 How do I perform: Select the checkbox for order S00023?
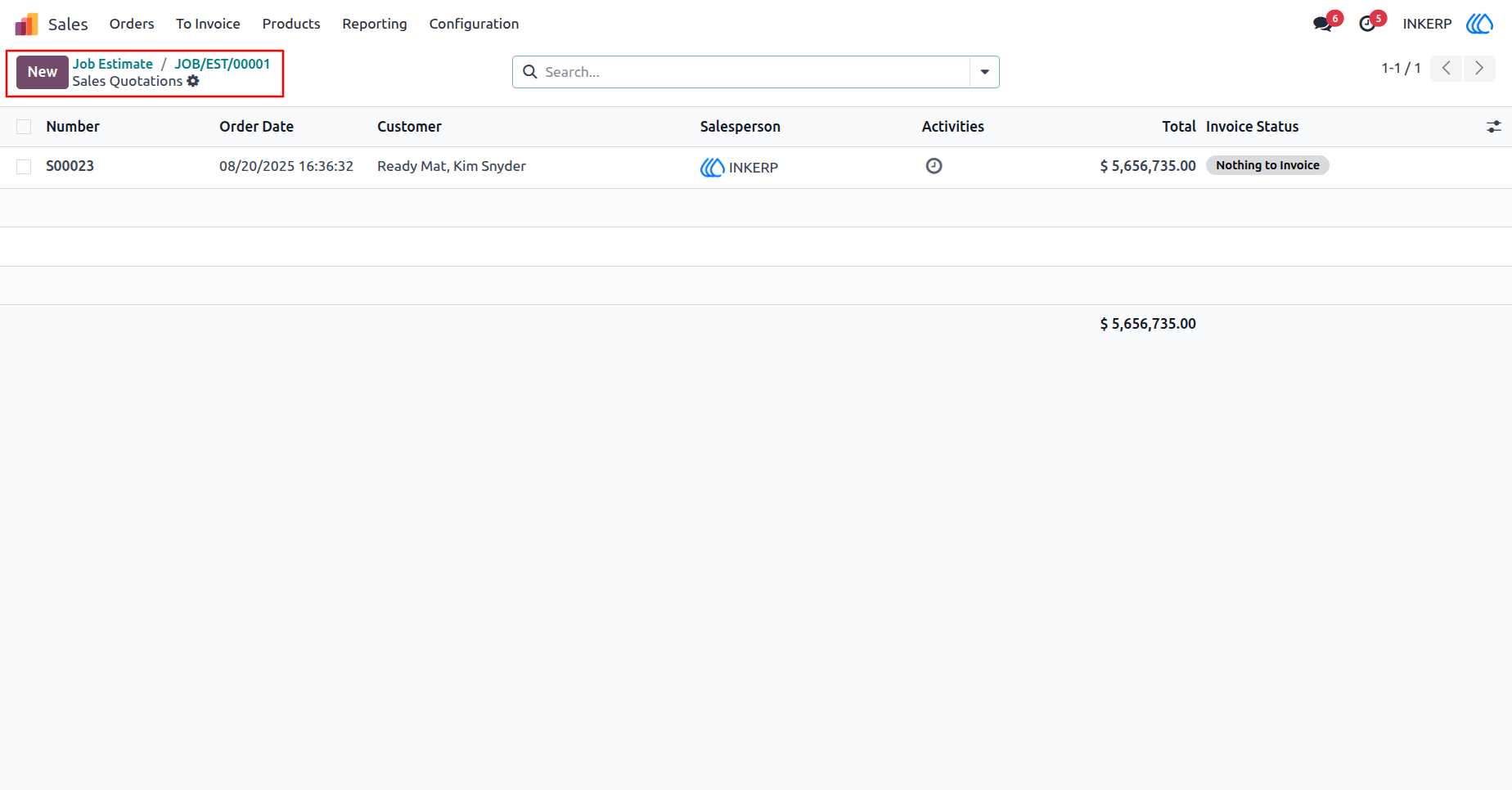pos(24,167)
